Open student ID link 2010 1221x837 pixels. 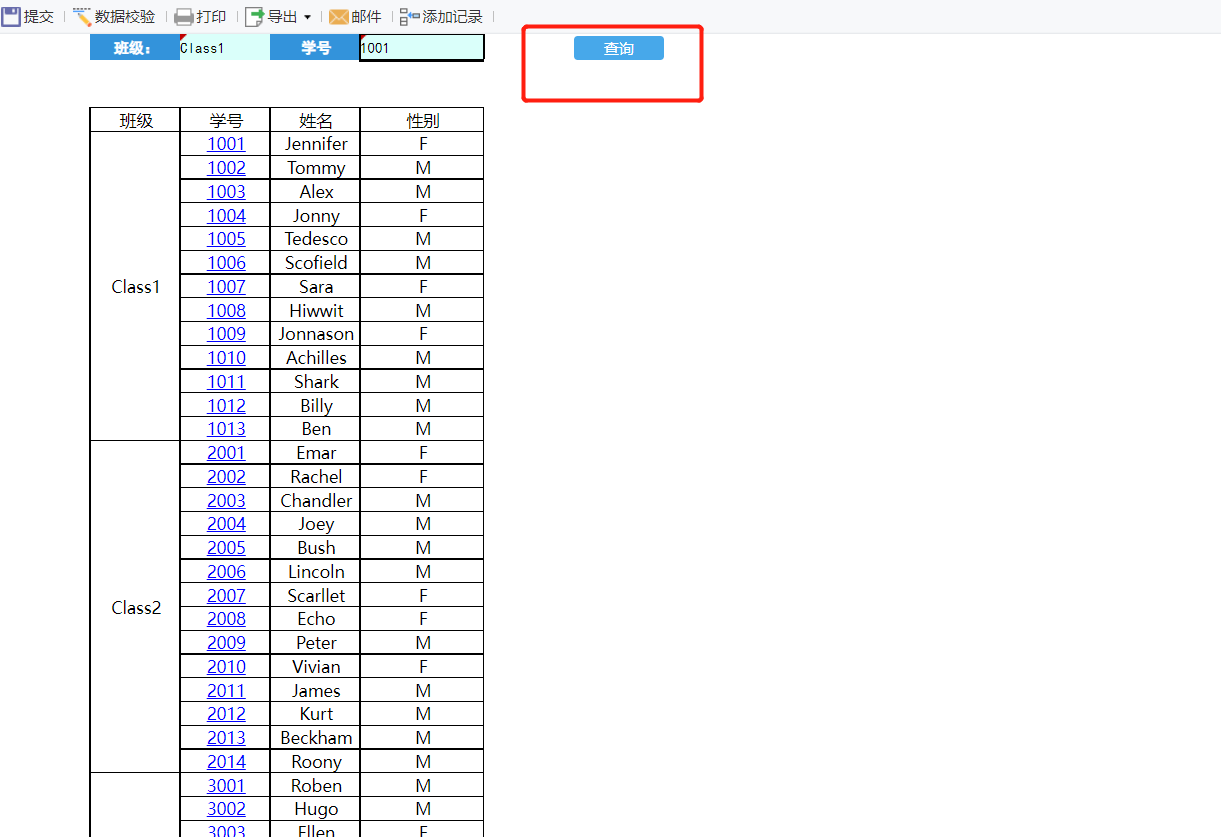point(226,667)
